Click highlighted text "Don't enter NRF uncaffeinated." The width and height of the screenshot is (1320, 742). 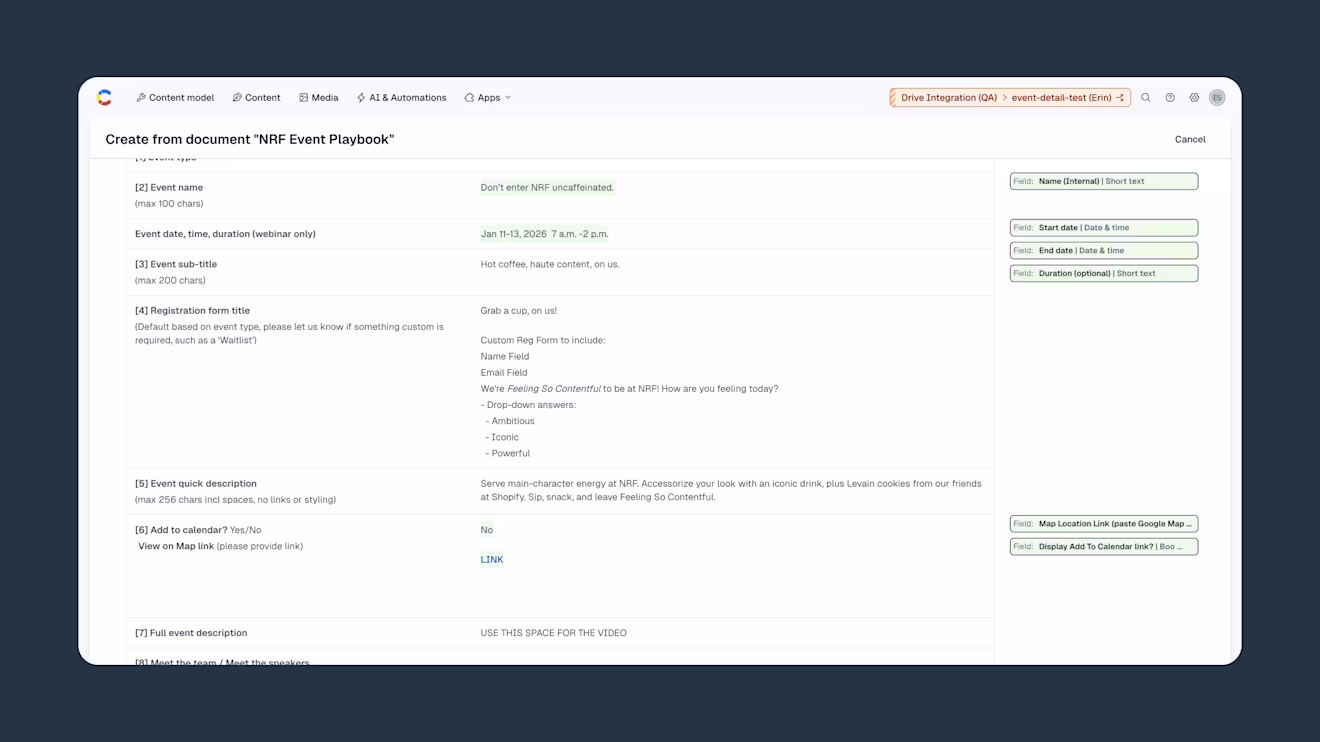click(x=547, y=187)
